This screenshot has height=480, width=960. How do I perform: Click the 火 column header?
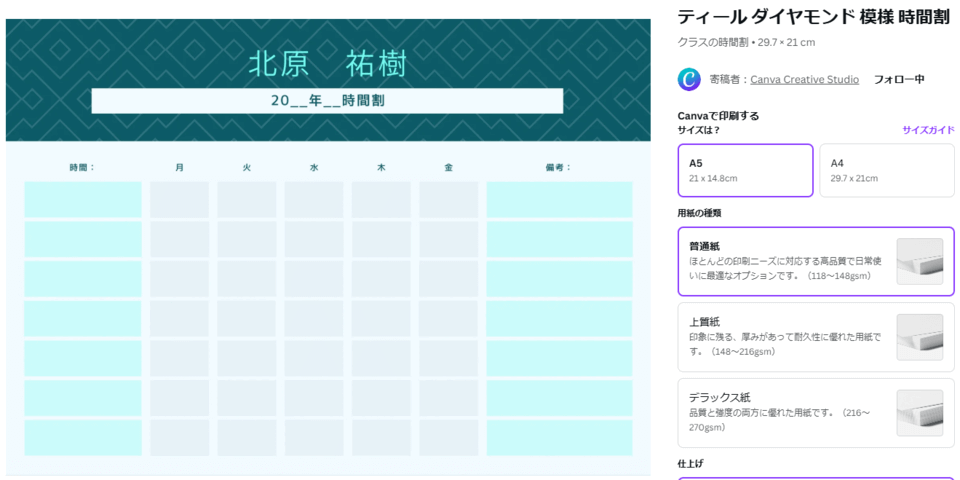246,167
